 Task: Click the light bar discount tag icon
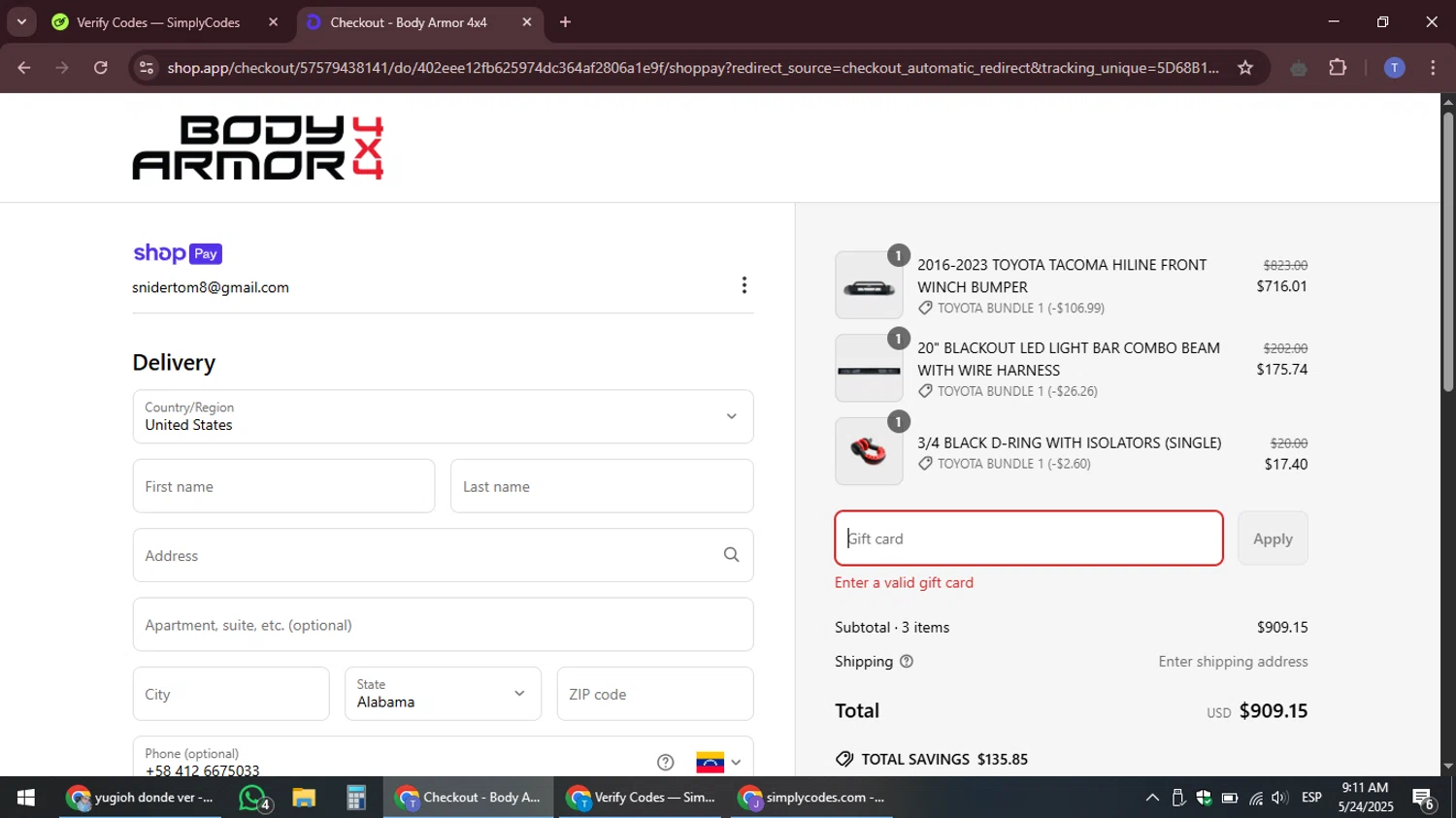tap(925, 391)
